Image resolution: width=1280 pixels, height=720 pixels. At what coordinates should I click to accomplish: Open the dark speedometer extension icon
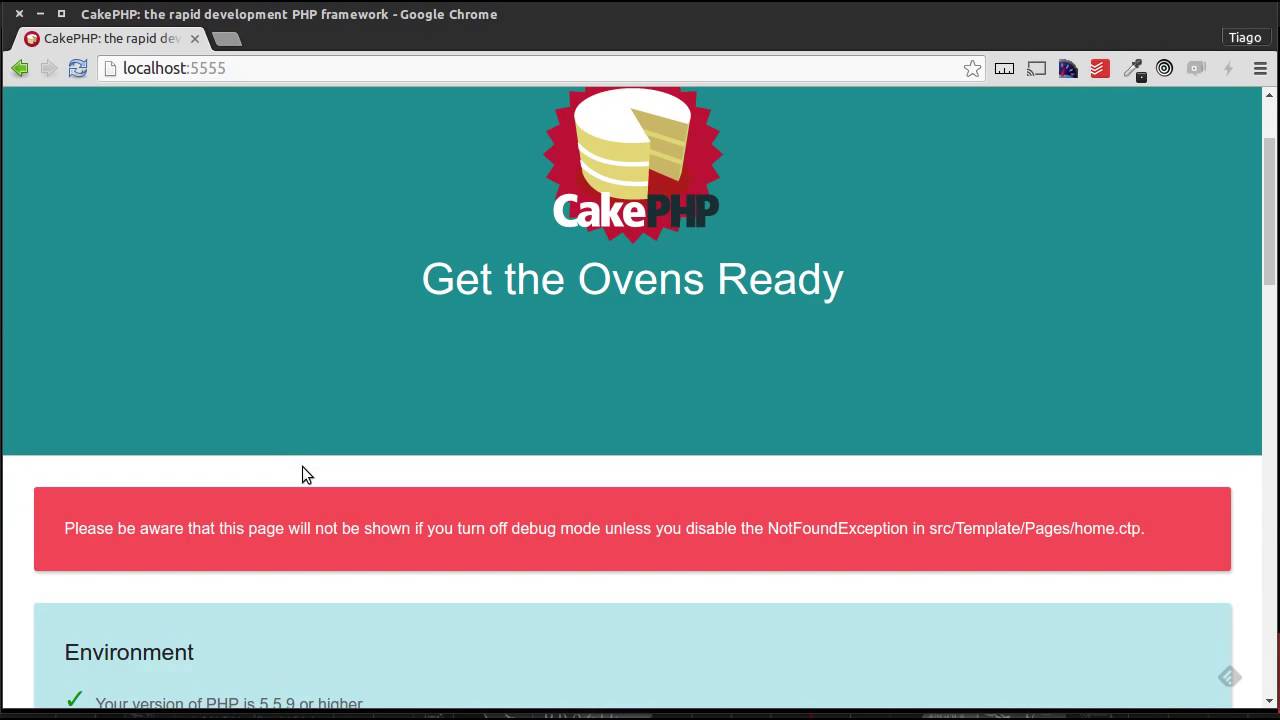tap(1068, 68)
